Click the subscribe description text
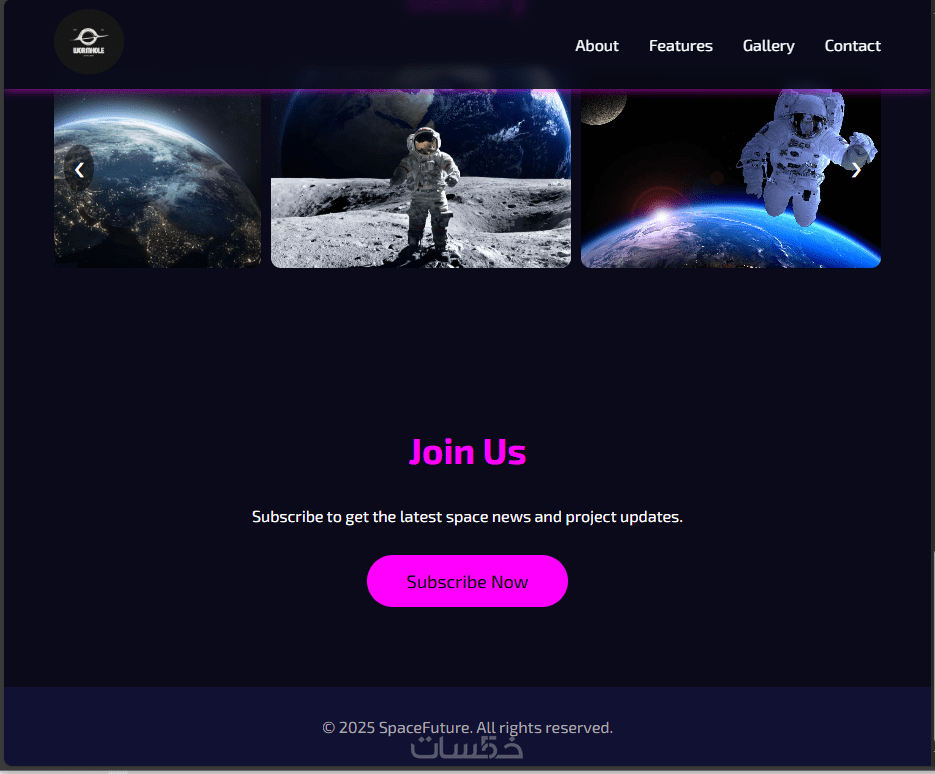Viewport: 935px width, 774px height. pyautogui.click(x=467, y=516)
